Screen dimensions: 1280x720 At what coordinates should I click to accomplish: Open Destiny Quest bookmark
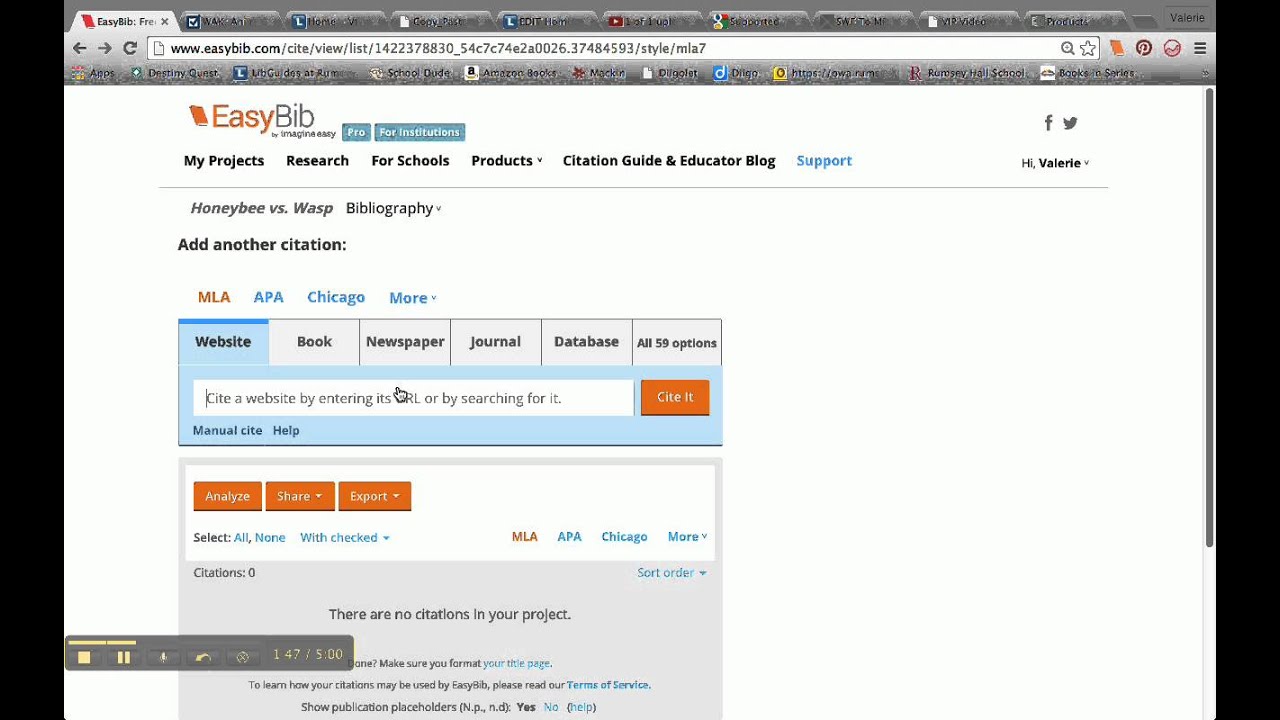click(x=173, y=73)
